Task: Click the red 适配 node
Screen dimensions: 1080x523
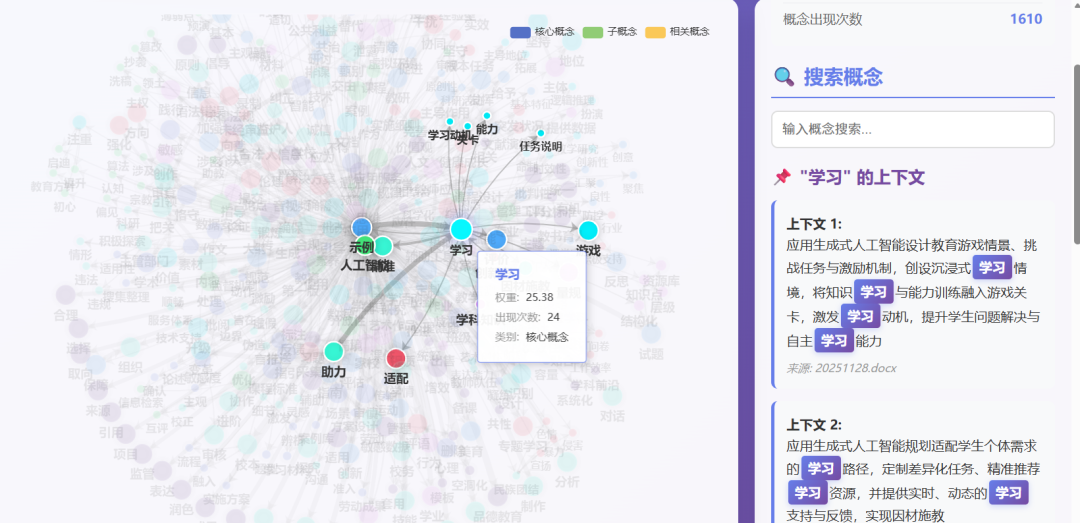Action: click(x=396, y=358)
